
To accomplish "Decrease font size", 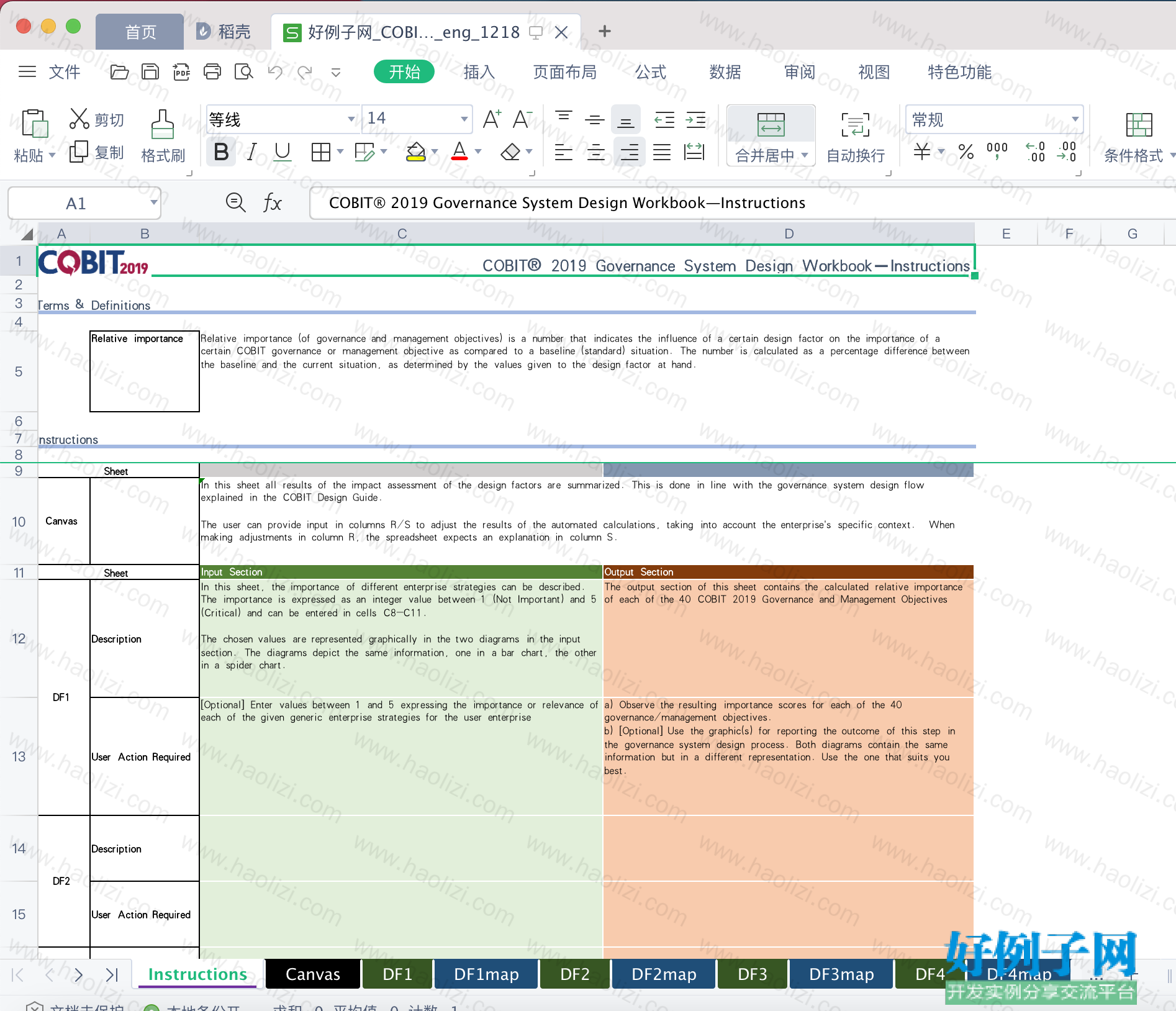I will point(522,119).
